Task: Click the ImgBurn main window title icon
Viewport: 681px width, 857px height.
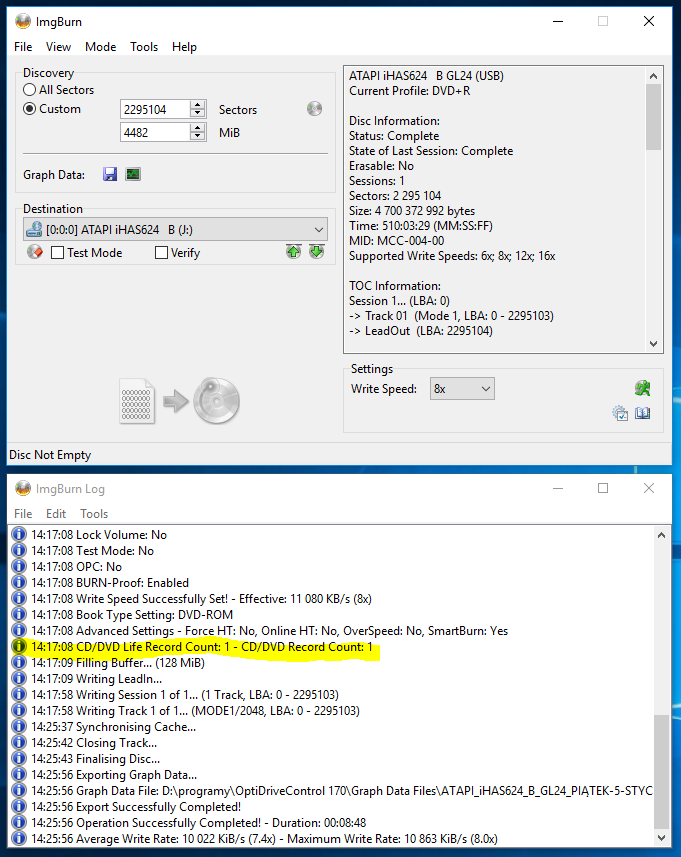Action: (x=23, y=21)
